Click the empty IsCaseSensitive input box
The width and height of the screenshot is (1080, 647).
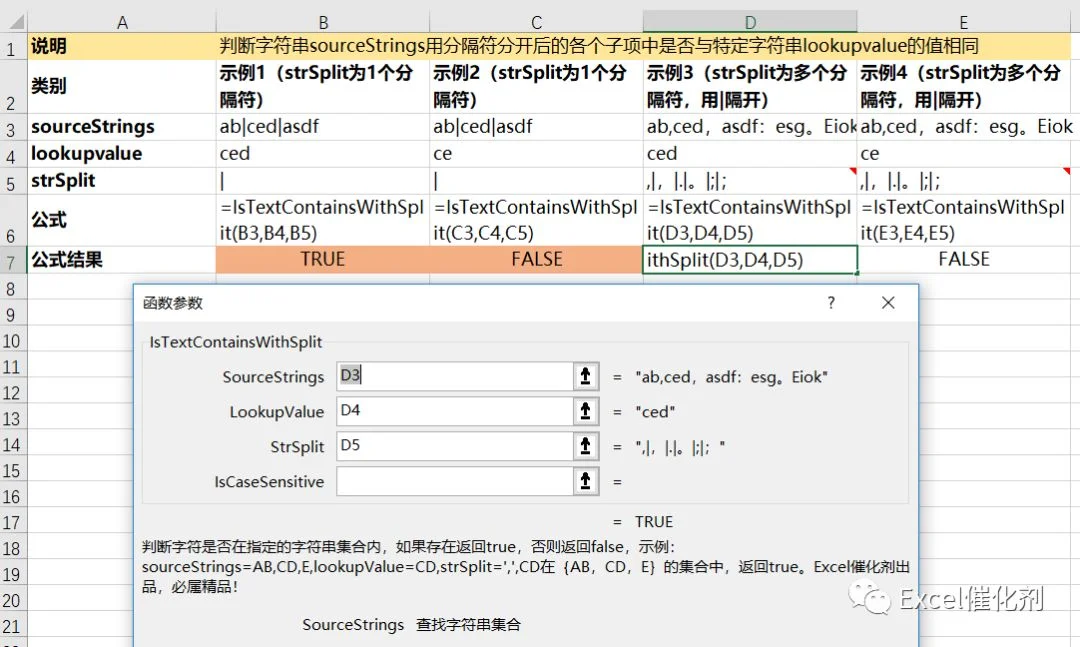point(455,481)
